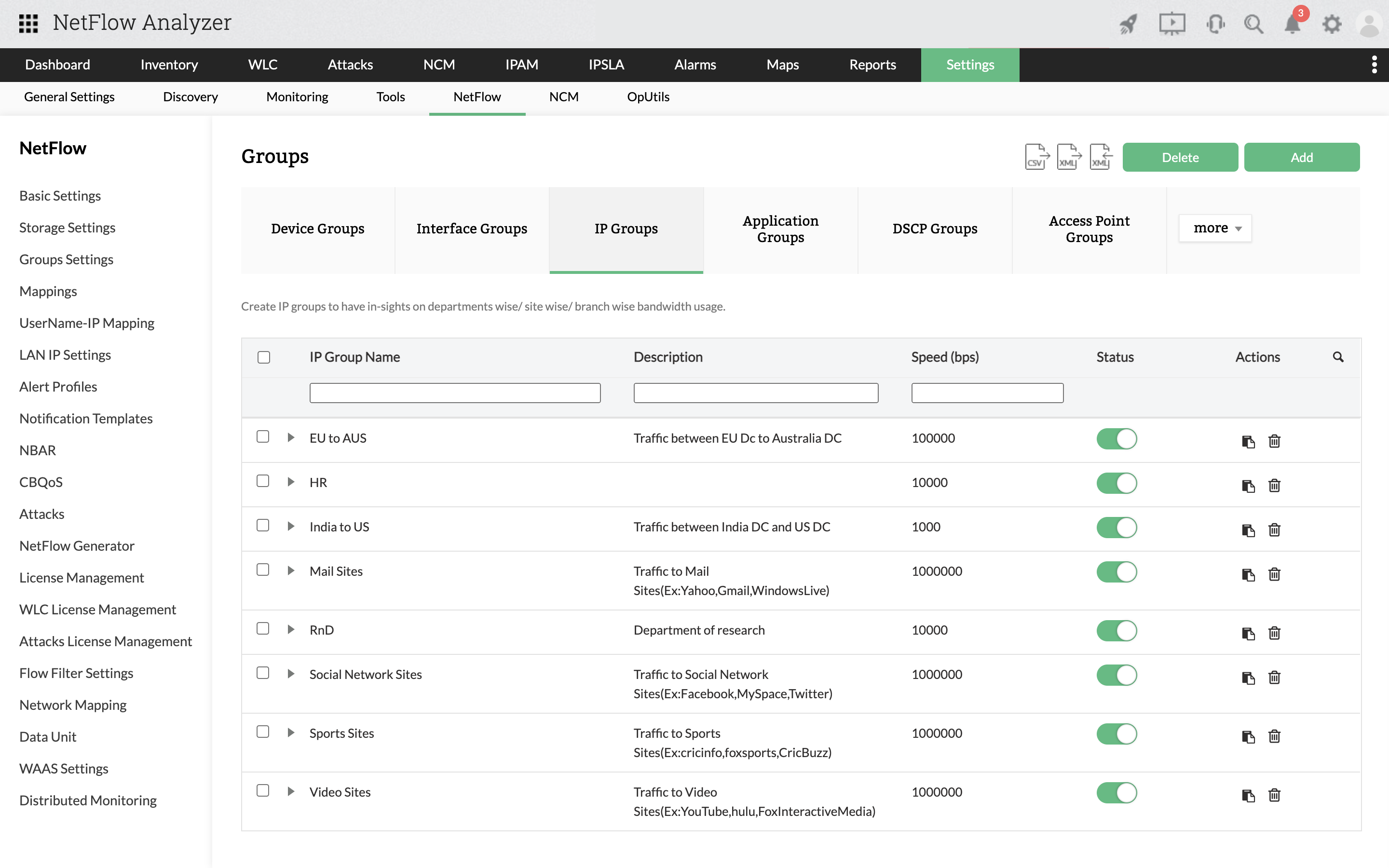Switch to the Interface Groups tab
Viewport: 1389px width, 868px height.
point(471,229)
